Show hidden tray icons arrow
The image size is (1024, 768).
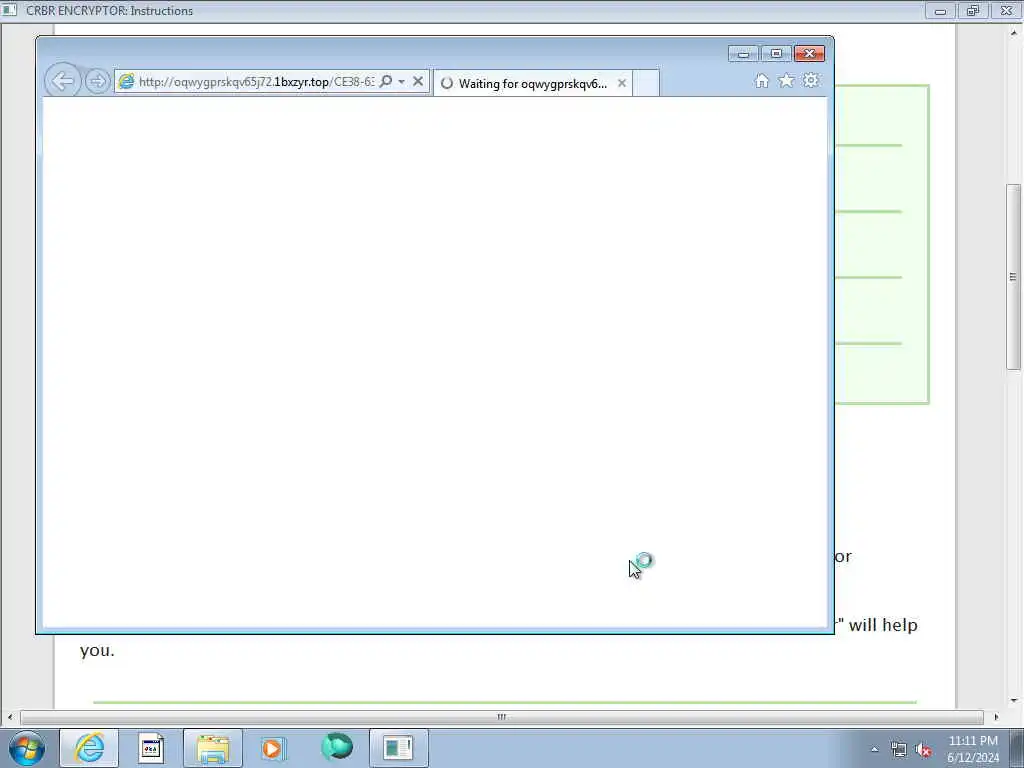coord(874,749)
